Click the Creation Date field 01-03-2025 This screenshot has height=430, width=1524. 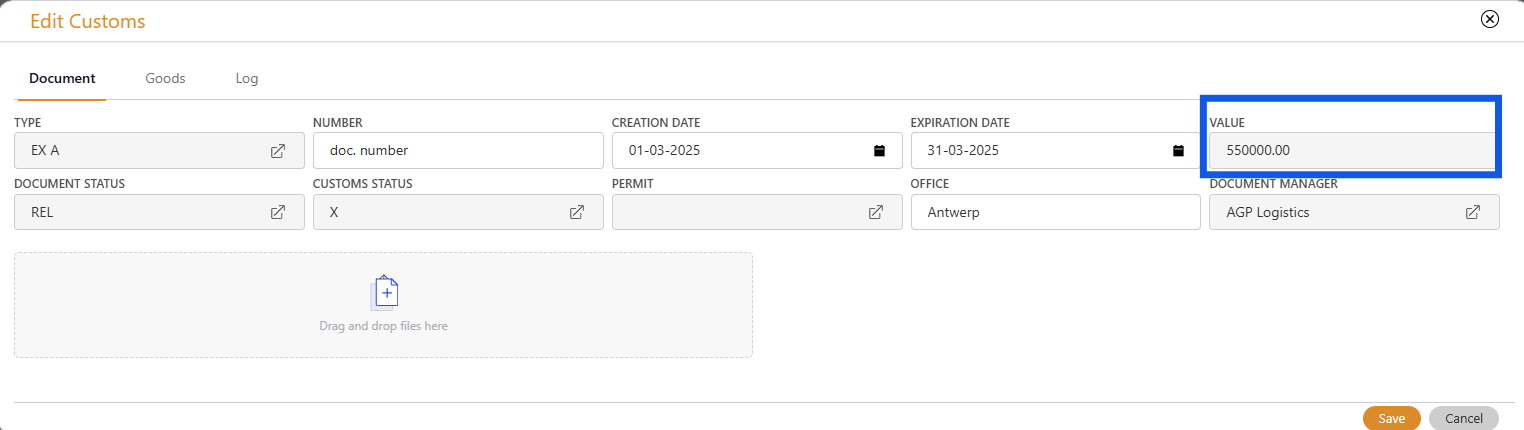(740, 151)
